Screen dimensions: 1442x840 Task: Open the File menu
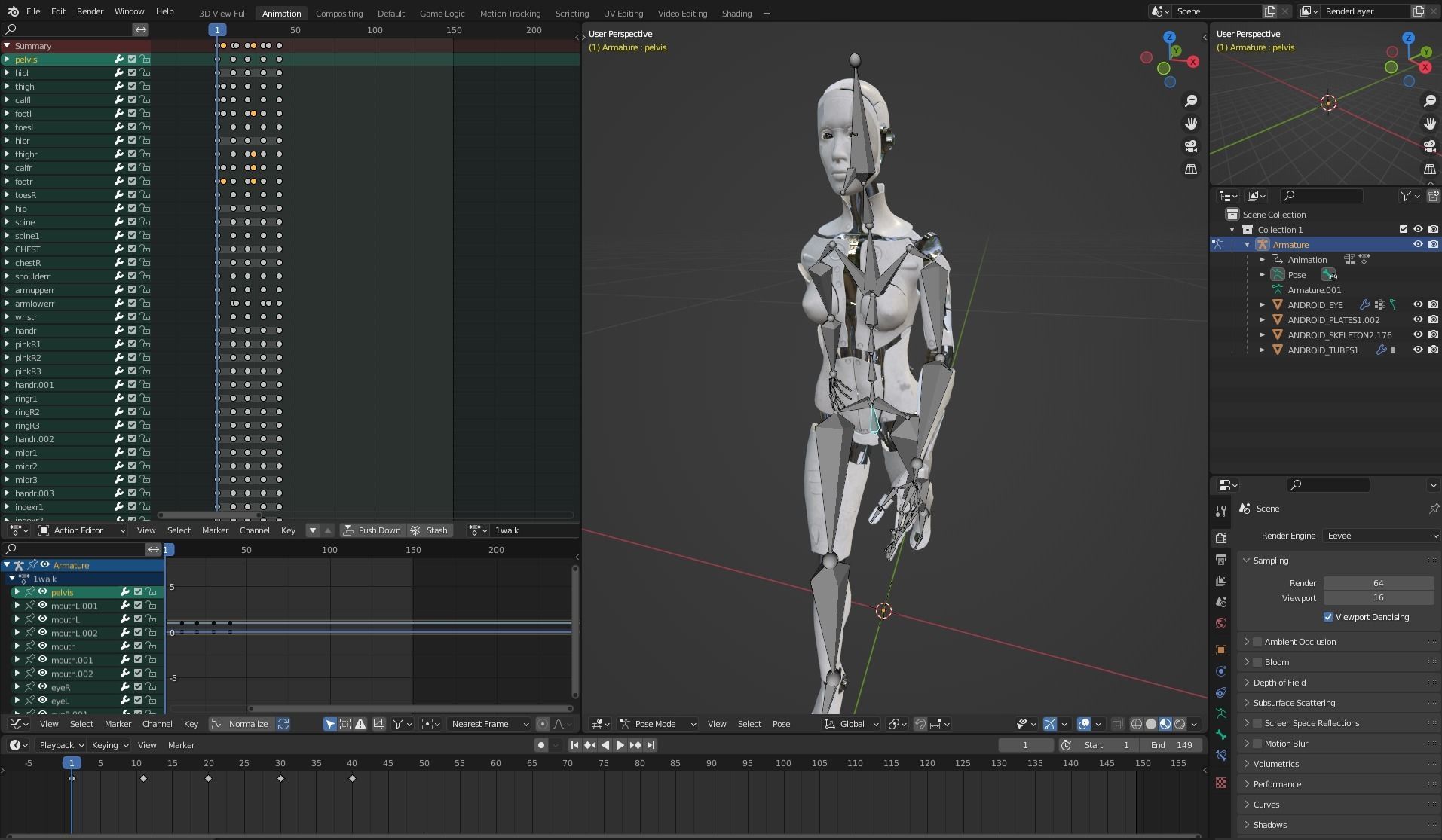pyautogui.click(x=33, y=11)
